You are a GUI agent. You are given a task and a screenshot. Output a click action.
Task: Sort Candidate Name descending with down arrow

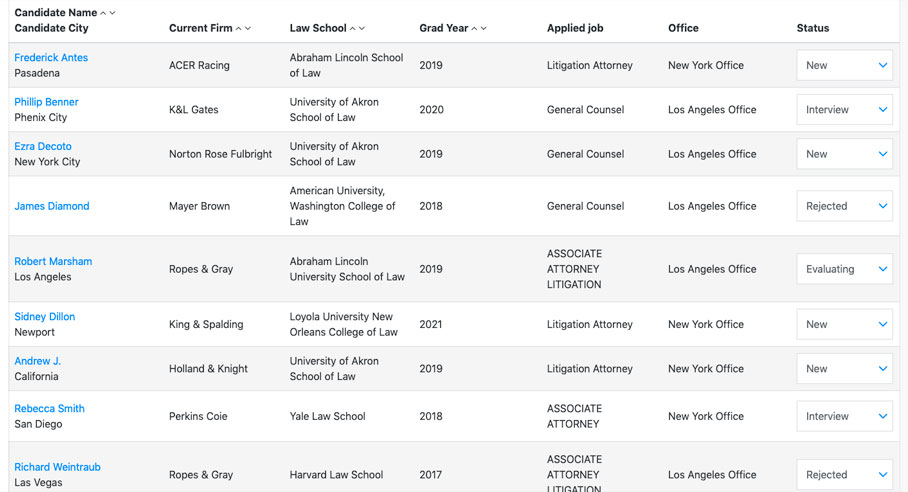113,13
